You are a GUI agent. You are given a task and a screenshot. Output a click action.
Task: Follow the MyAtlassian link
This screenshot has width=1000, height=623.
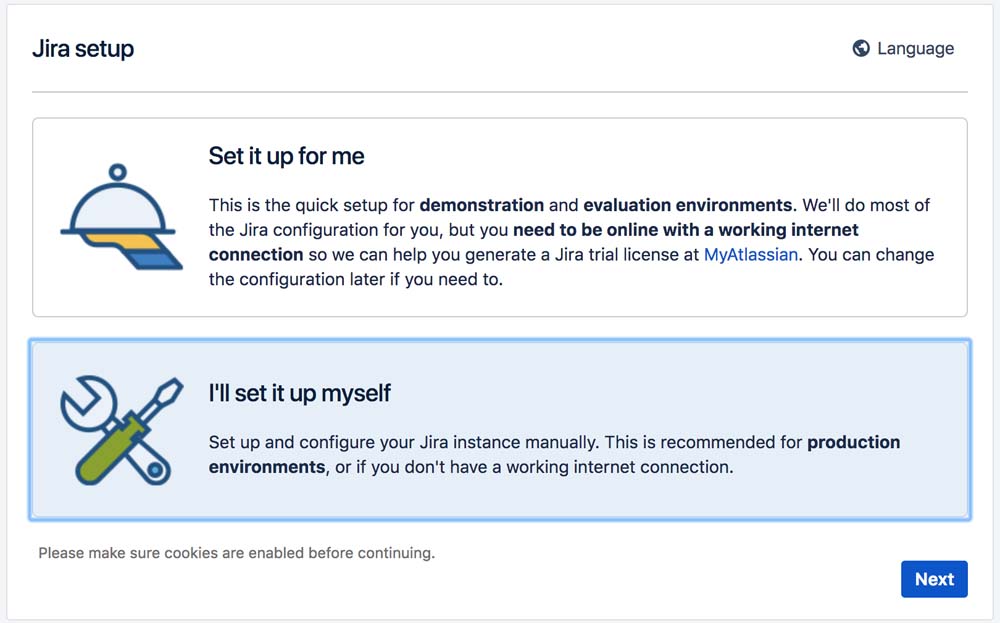tap(750, 254)
